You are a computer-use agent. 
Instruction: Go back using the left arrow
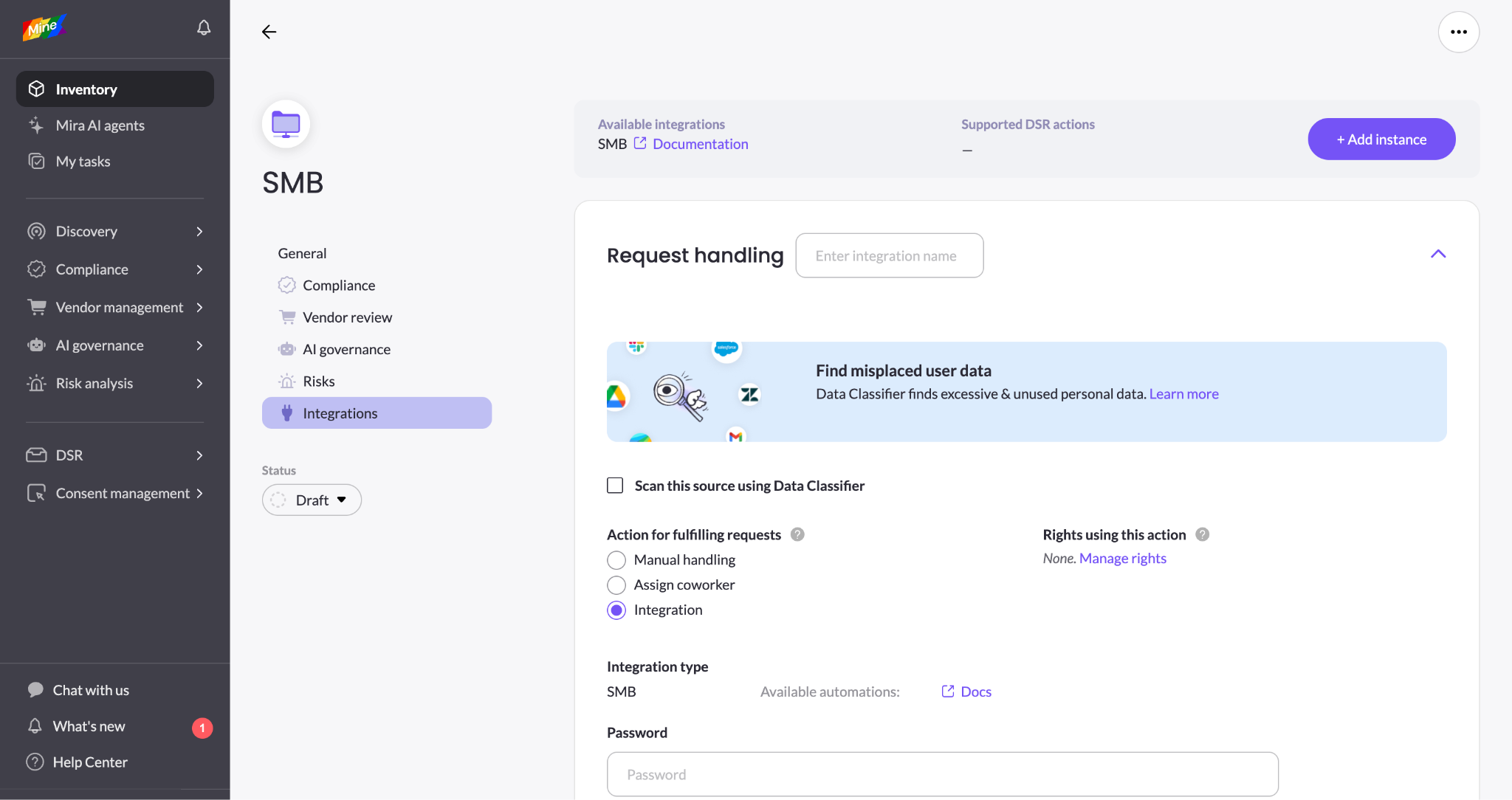pyautogui.click(x=269, y=32)
